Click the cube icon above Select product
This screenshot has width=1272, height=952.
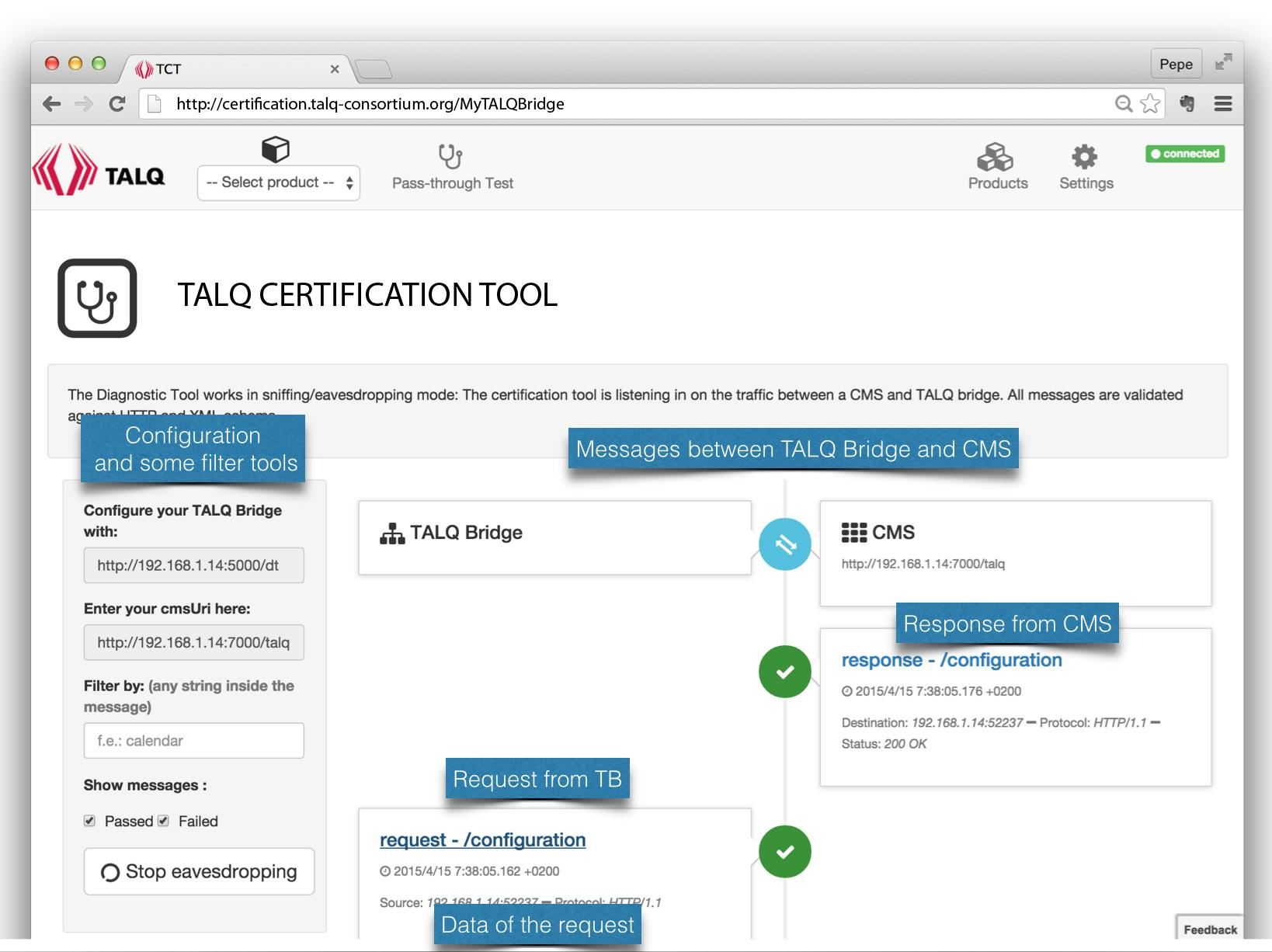click(277, 148)
